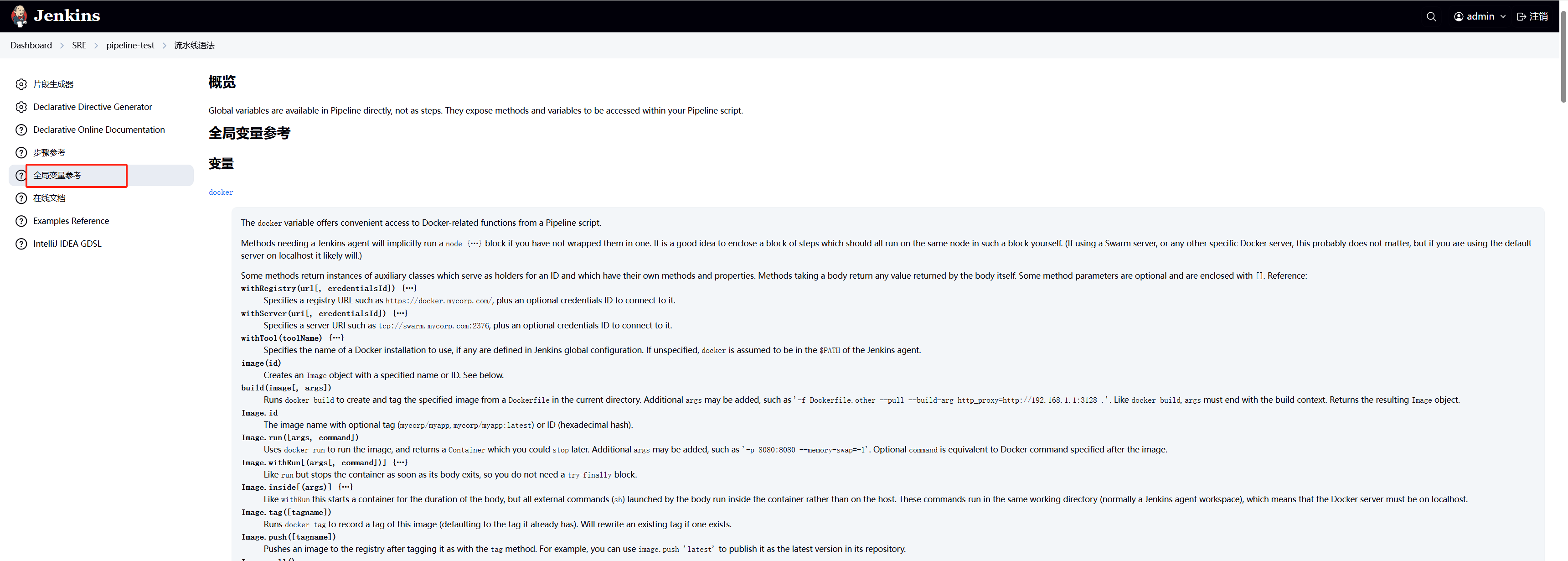Click help icon beside Declarative Online Documentation
Image resolution: width=1568 pixels, height=561 pixels.
(x=21, y=130)
